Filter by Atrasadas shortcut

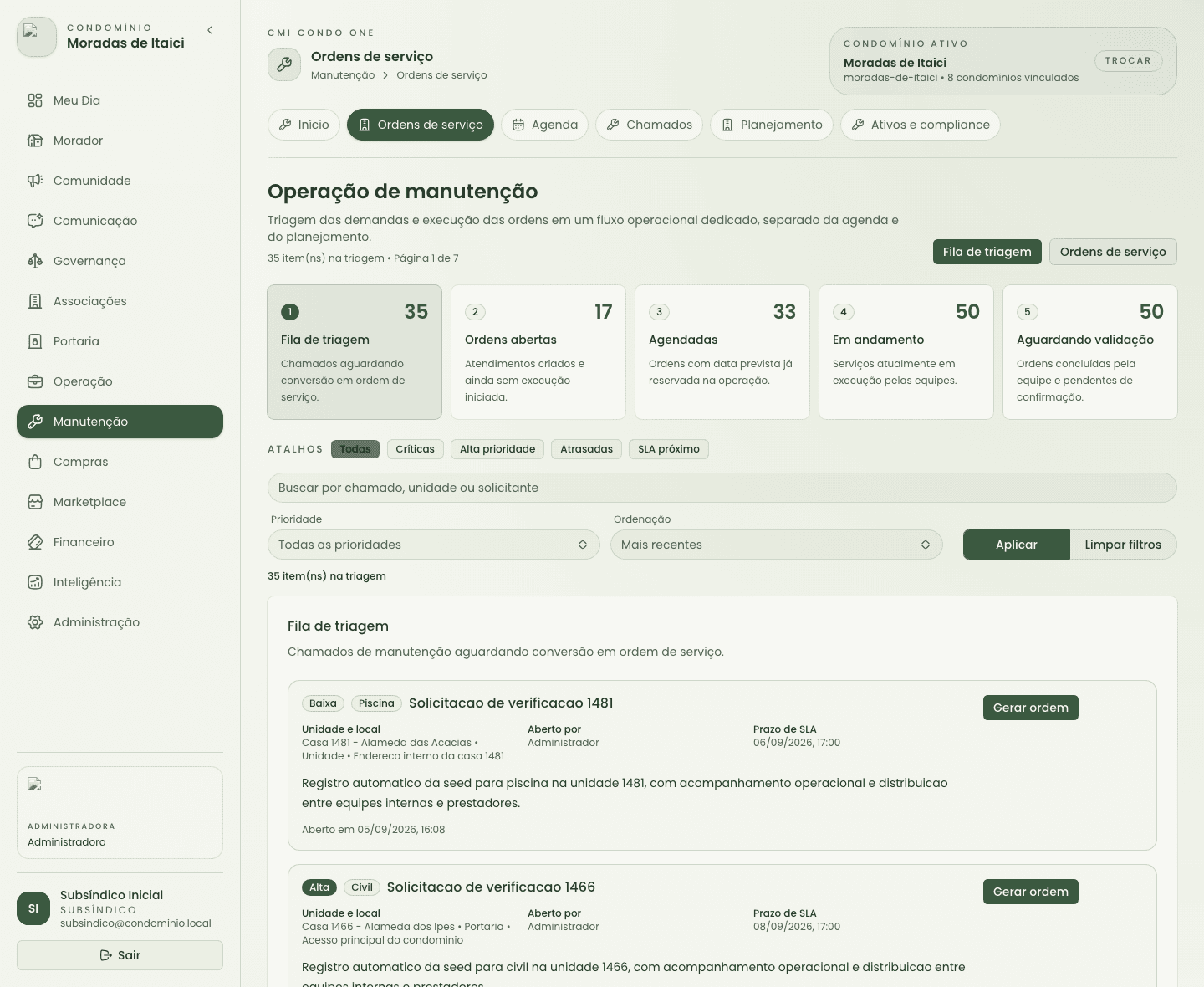[586, 449]
